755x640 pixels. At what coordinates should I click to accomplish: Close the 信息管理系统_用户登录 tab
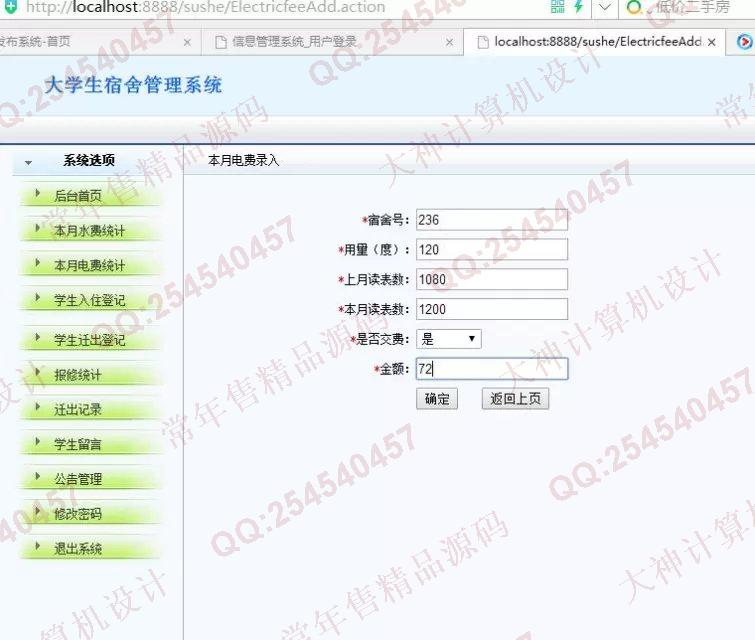pyautogui.click(x=449, y=42)
